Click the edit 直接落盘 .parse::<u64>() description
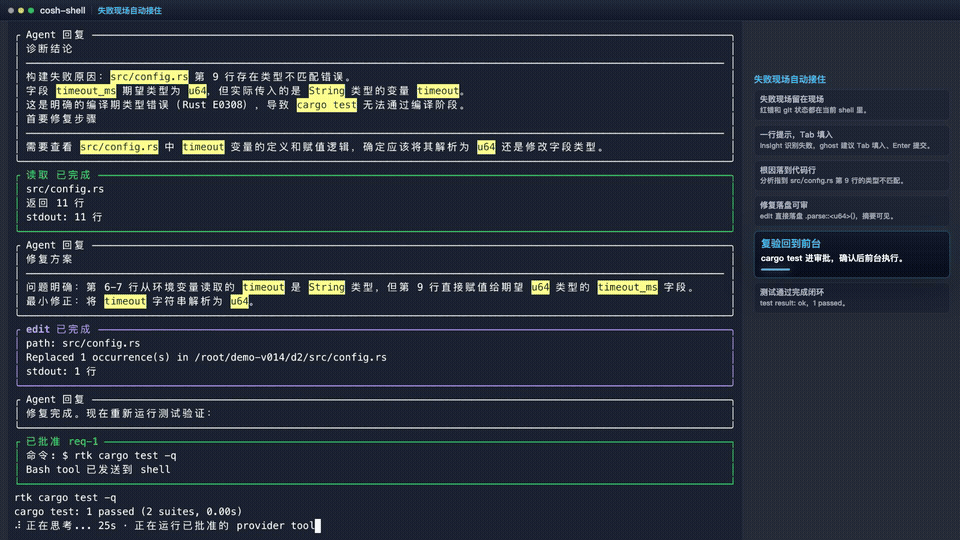This screenshot has height=540, width=960. tap(827, 216)
